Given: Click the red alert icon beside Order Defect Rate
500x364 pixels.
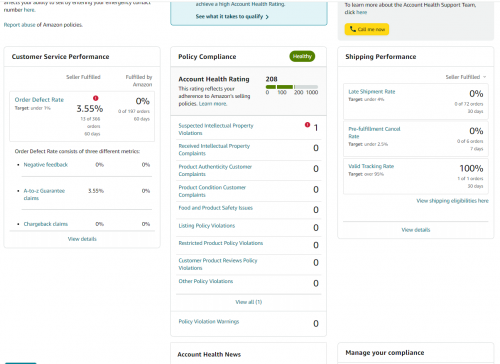Looking at the screenshot, I should pyautogui.click(x=96, y=98).
